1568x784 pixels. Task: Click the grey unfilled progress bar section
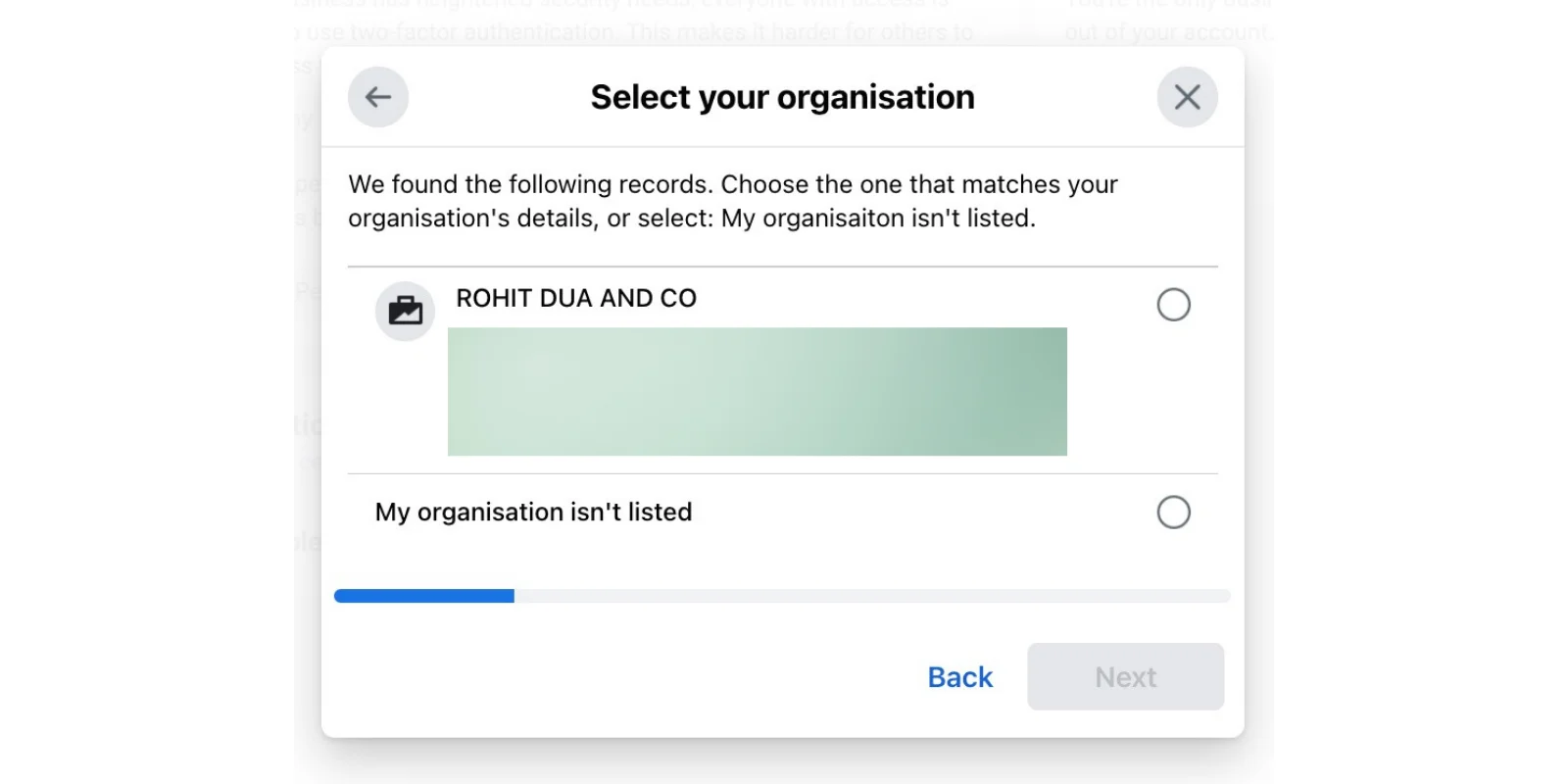pos(870,596)
